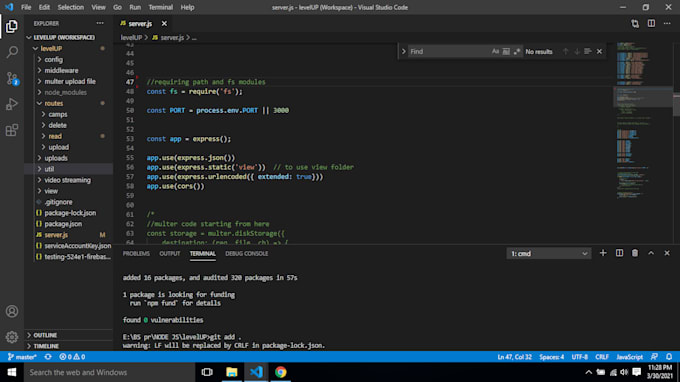
Task: Change indentation via Spaces: 4
Action: click(x=552, y=357)
